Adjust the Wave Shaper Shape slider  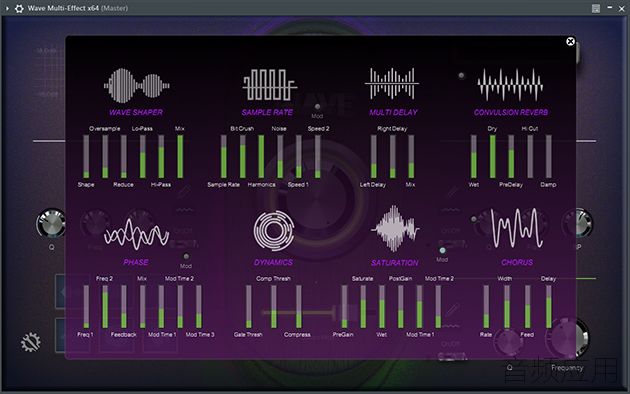pyautogui.click(x=86, y=156)
